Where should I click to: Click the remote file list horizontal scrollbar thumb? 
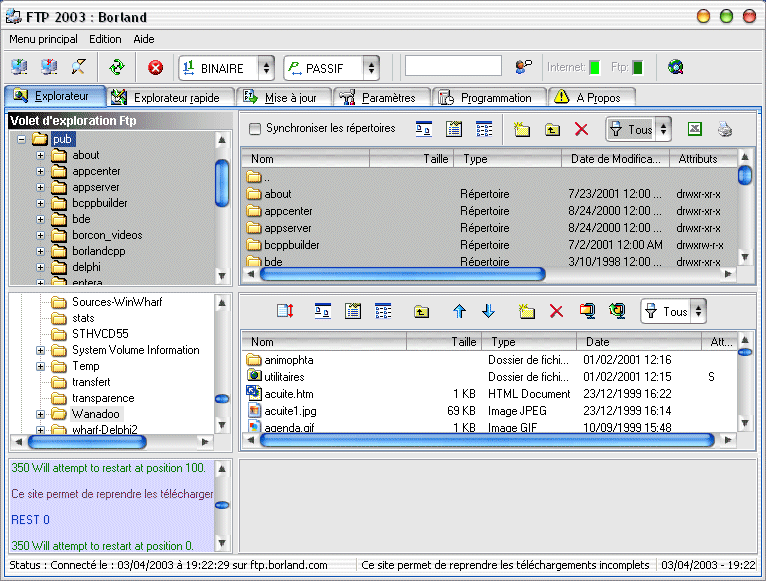(x=403, y=274)
